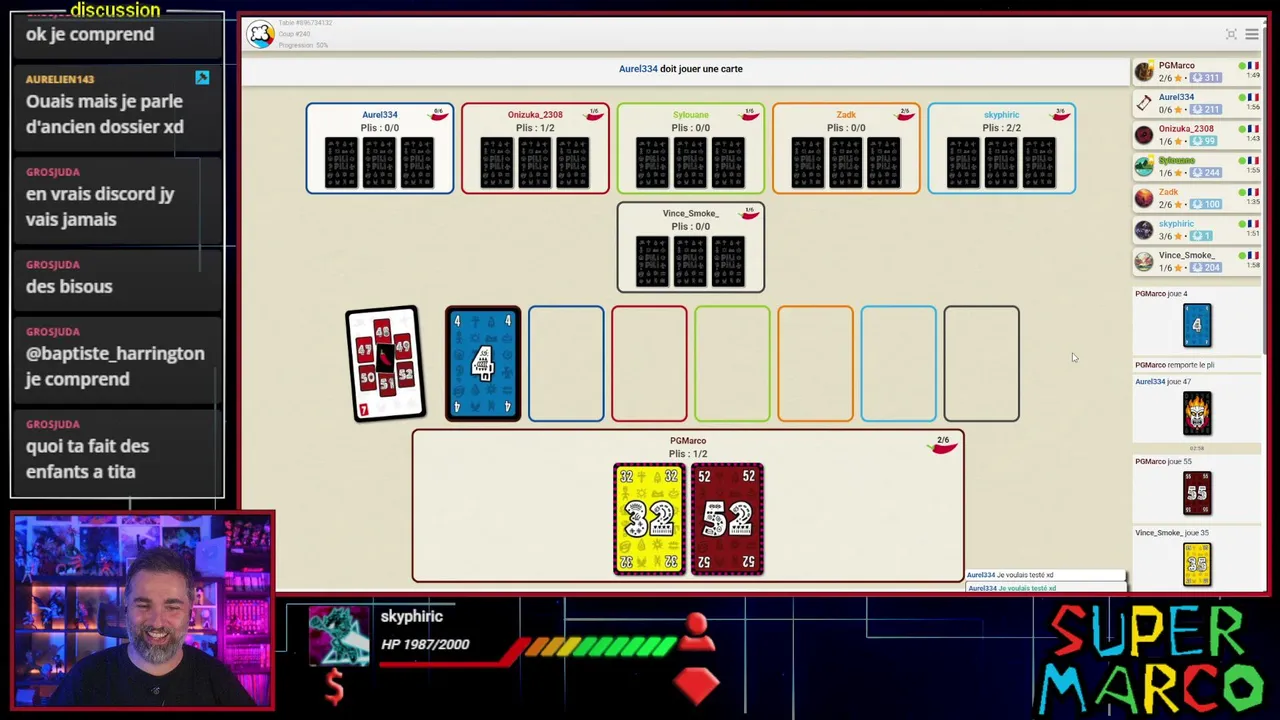The height and width of the screenshot is (720, 1280).
Task: Click the blue 4 card on the table
Action: [483, 364]
